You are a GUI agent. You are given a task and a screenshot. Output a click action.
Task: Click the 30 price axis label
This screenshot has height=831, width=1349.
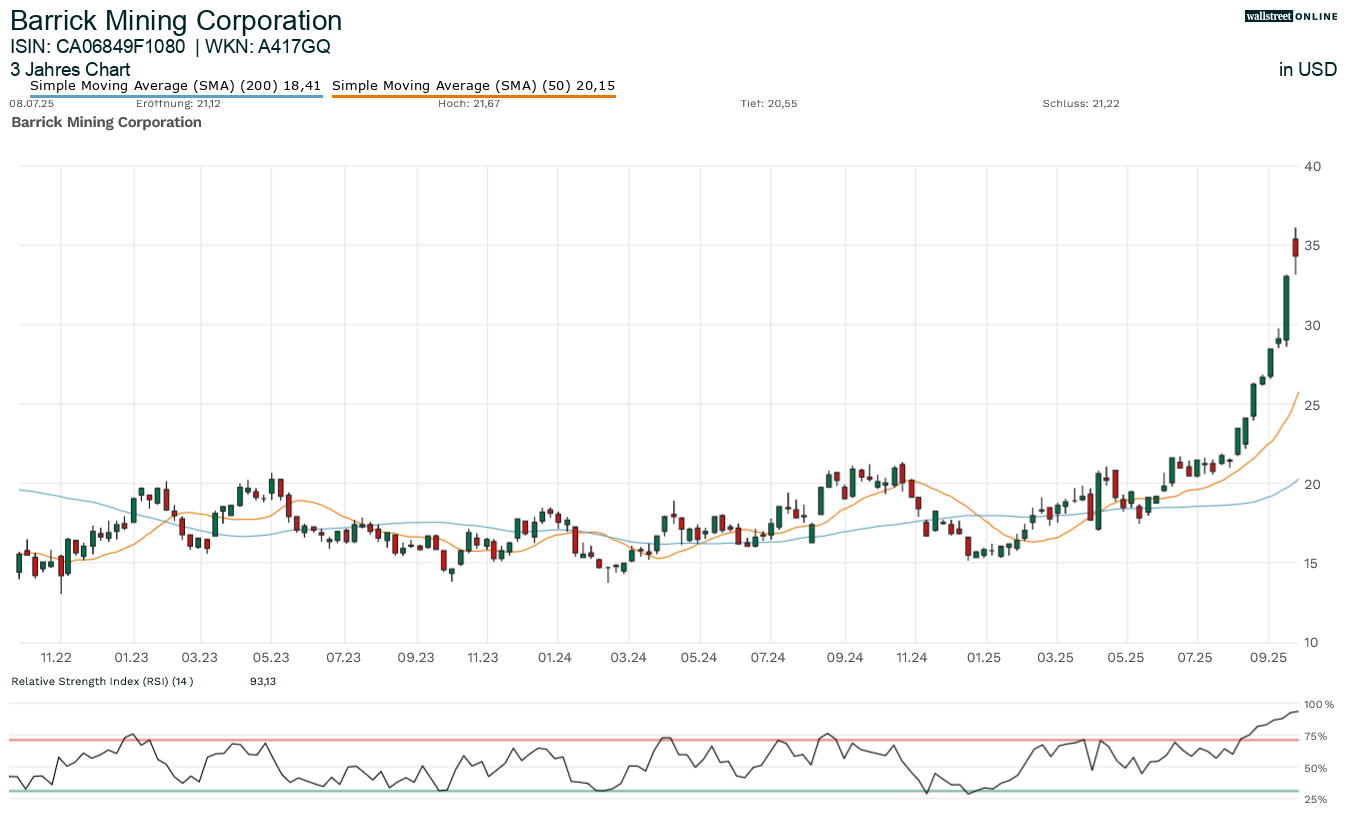pos(1313,325)
